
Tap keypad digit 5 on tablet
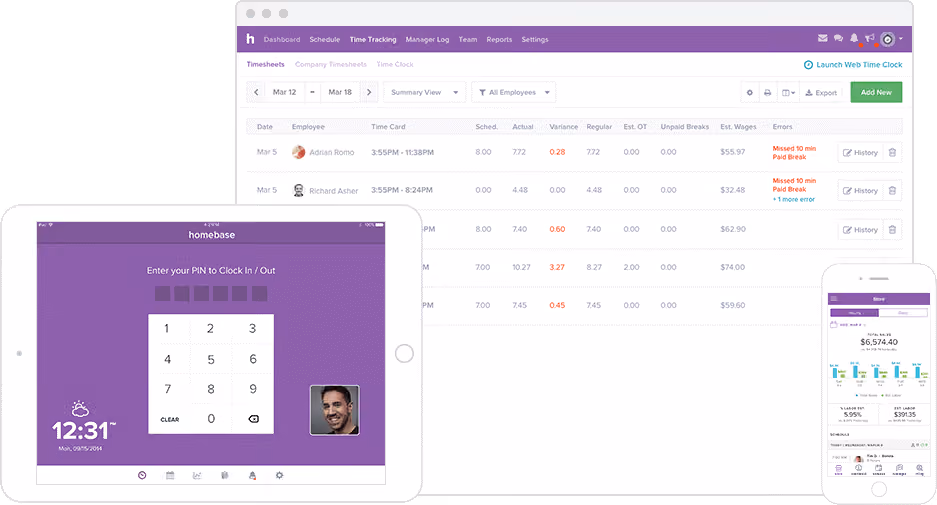coord(211,359)
